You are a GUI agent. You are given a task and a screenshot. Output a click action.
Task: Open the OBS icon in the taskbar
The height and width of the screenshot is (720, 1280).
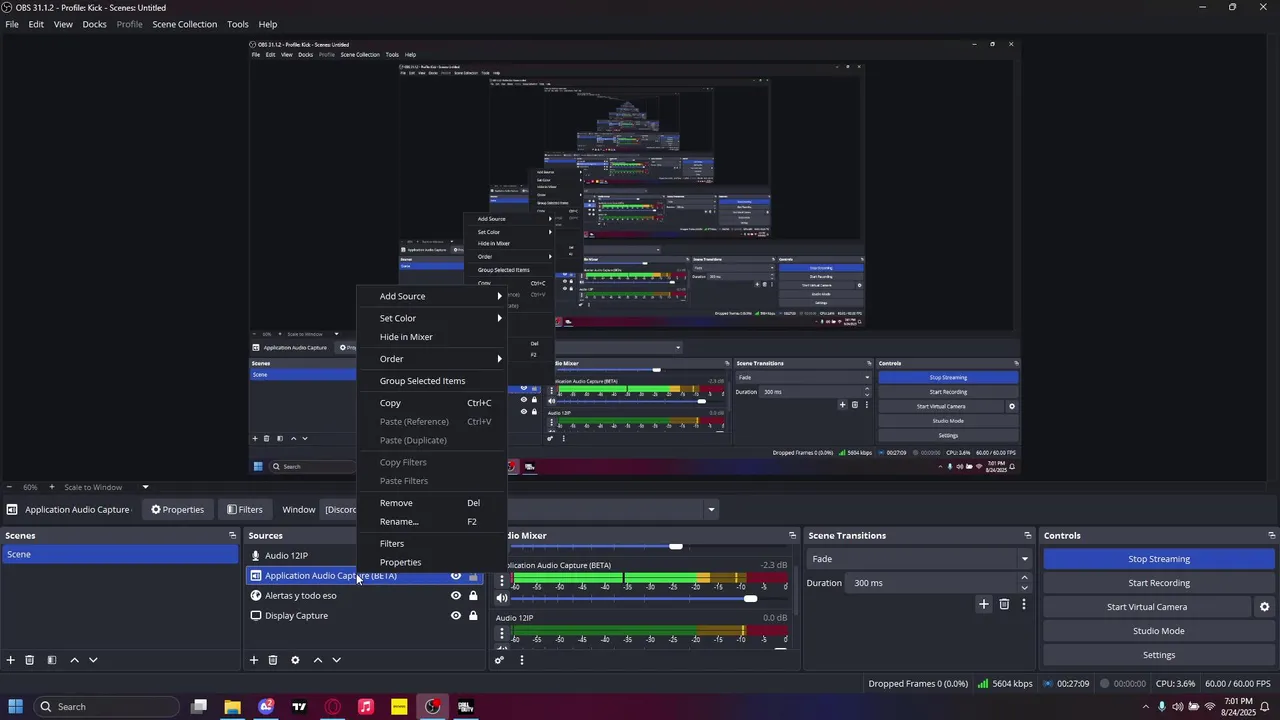pos(432,707)
